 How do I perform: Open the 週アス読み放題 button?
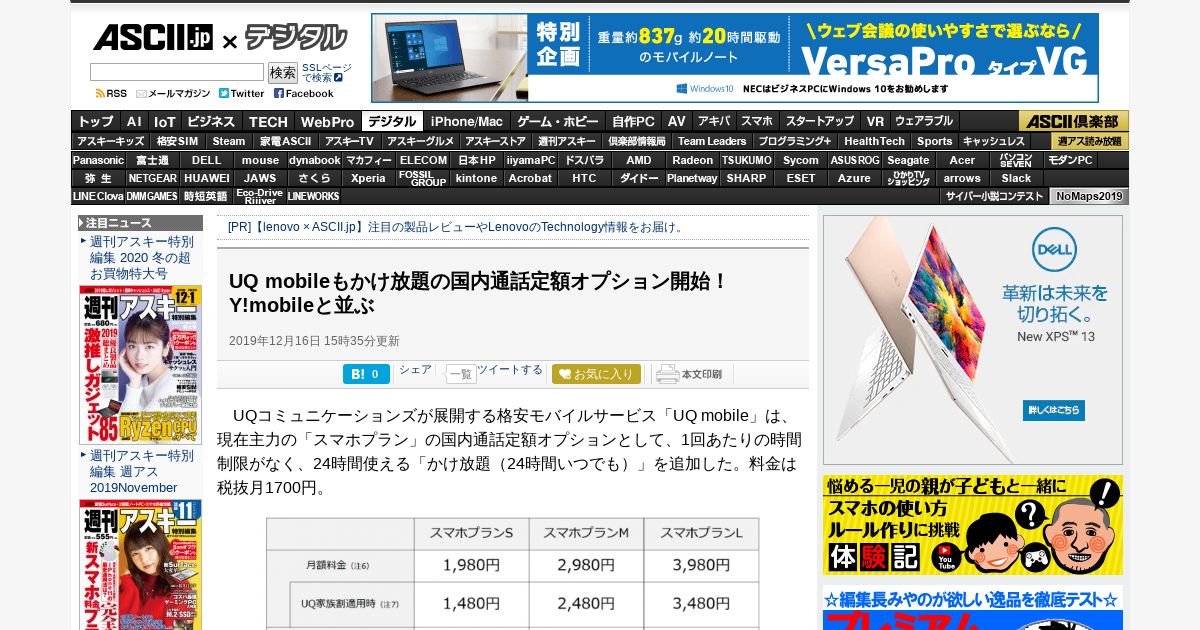(x=1090, y=141)
